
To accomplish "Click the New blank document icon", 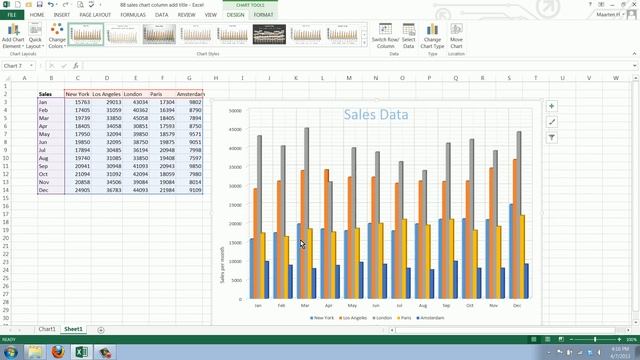I will 18,4.
